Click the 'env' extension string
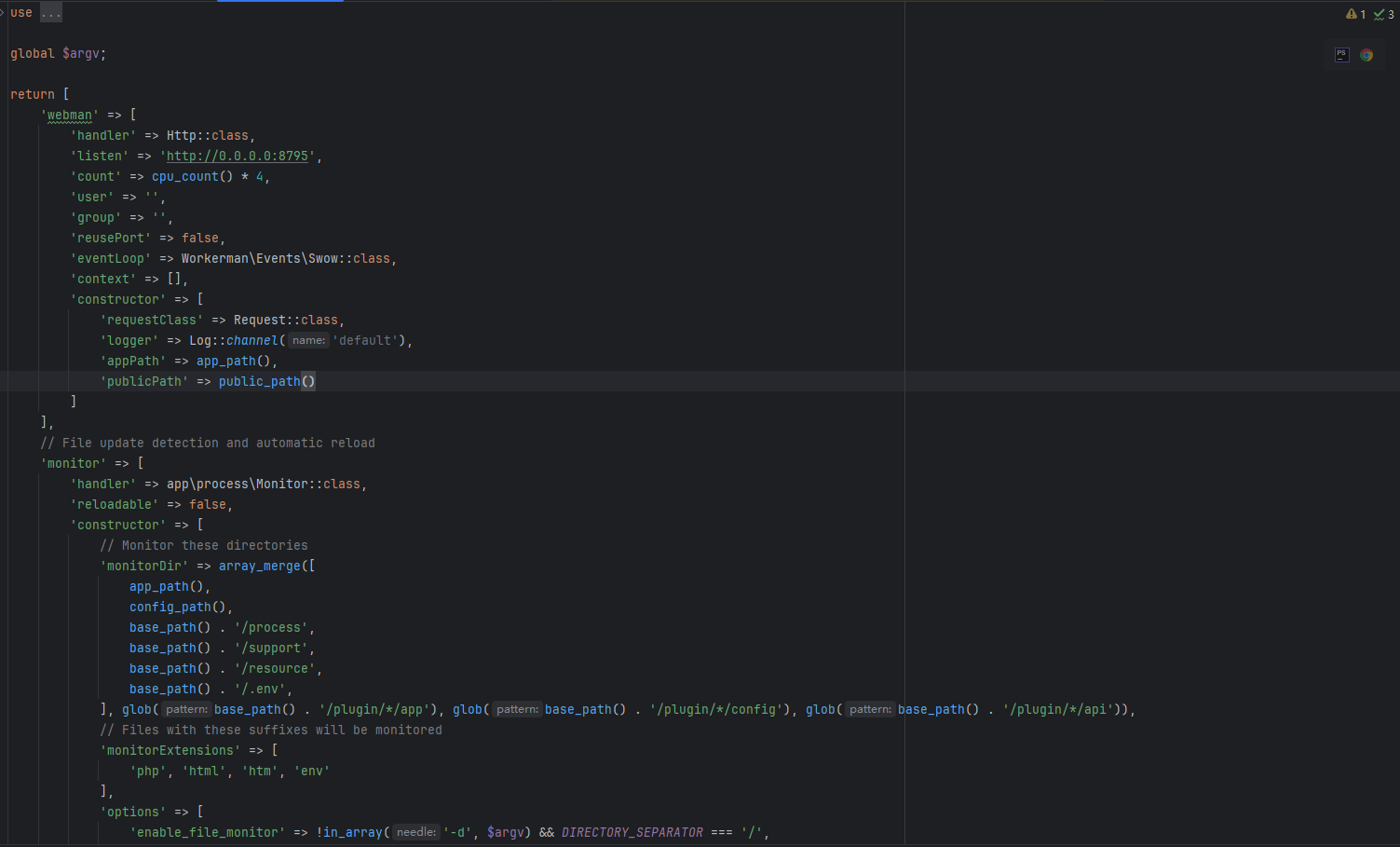Viewport: 1400px width, 847px height. coord(312,771)
